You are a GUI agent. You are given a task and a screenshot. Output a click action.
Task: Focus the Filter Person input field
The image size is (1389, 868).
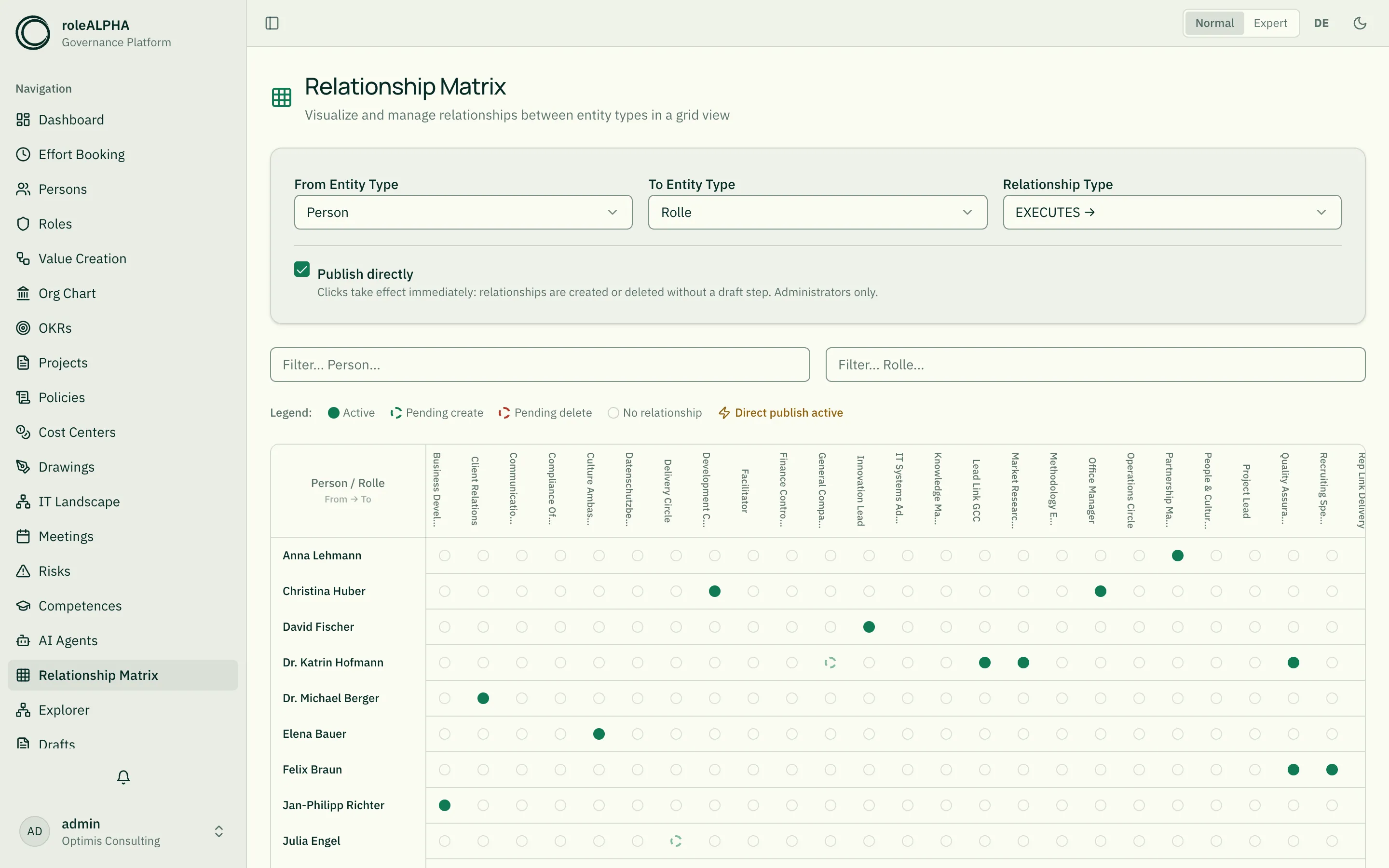[540, 365]
